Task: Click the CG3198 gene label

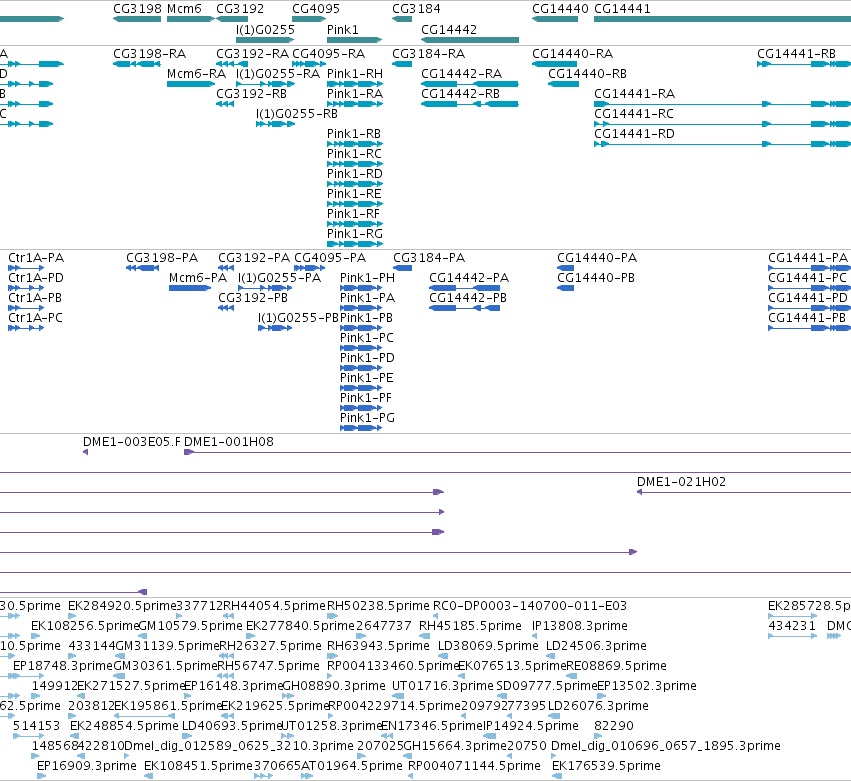Action: click(x=137, y=9)
